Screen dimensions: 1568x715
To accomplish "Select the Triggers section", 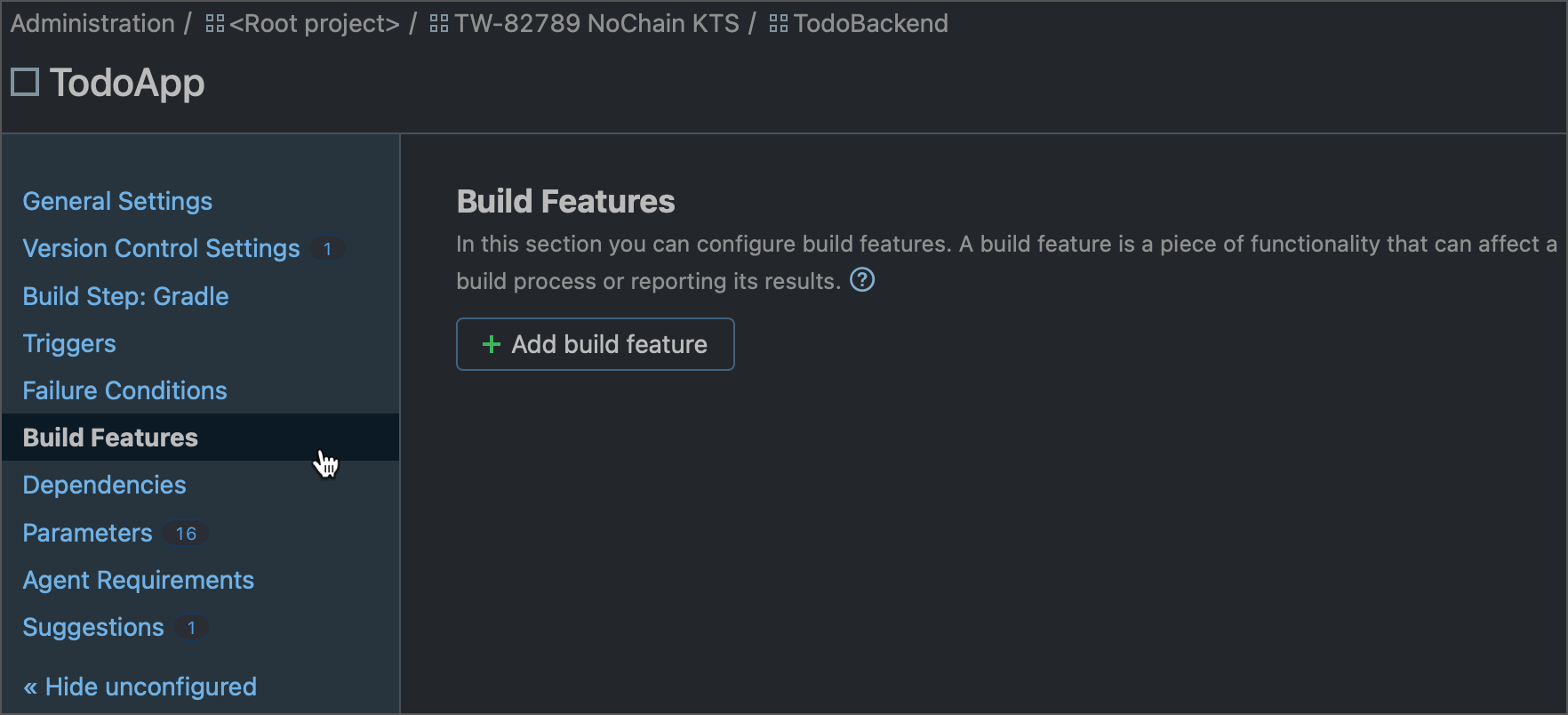I will coord(68,343).
